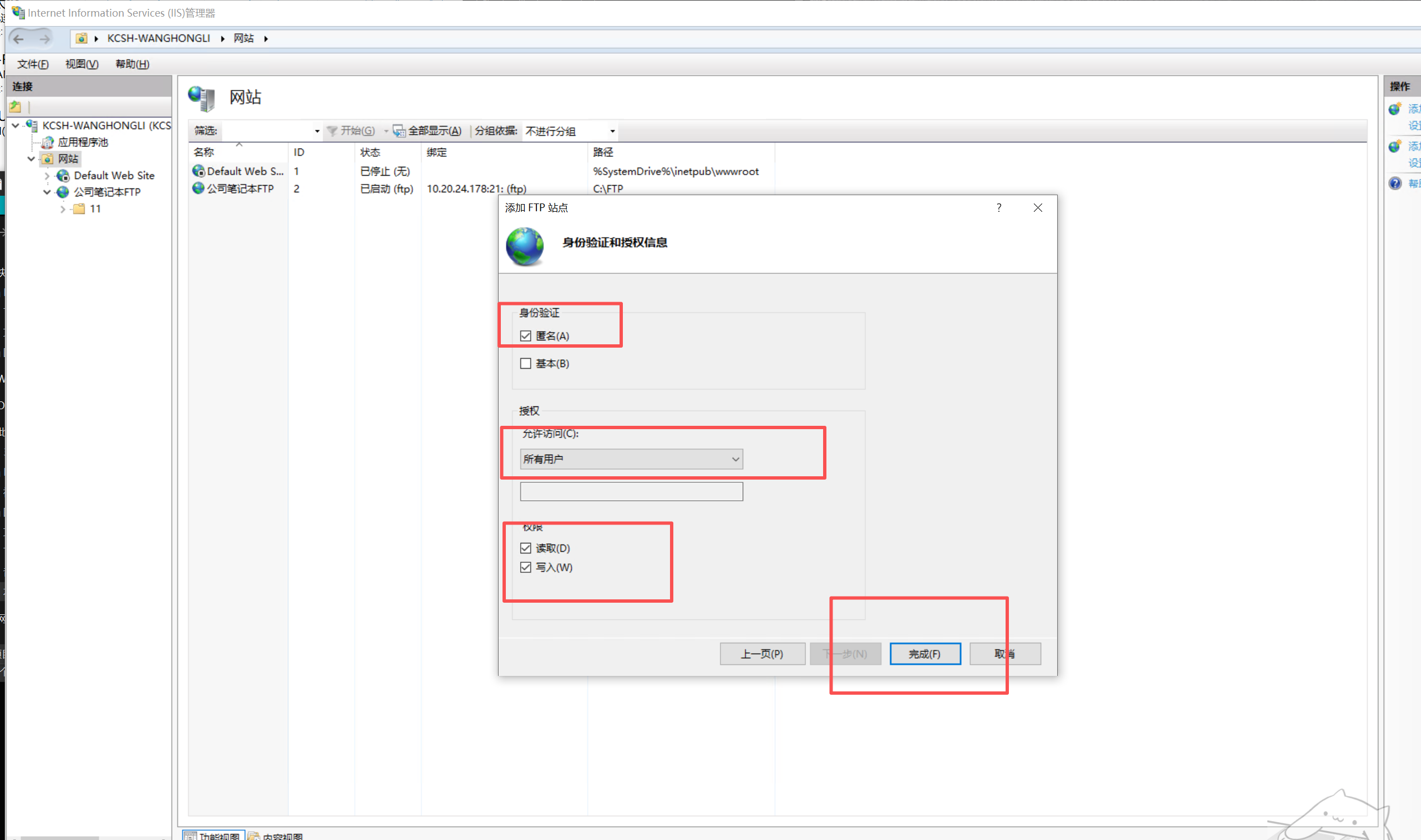Click the connect icon in Connections panel
Screen dimensions: 1421x840
(x=16, y=106)
